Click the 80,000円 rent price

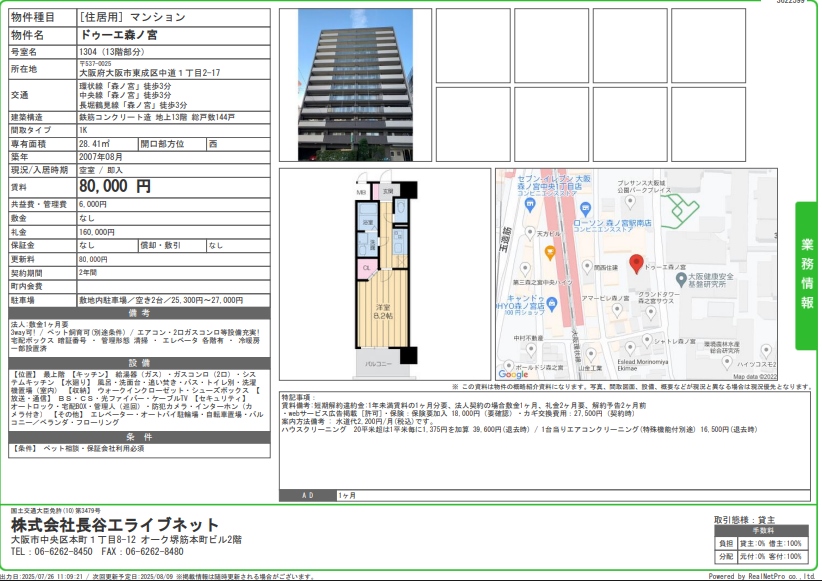115,186
